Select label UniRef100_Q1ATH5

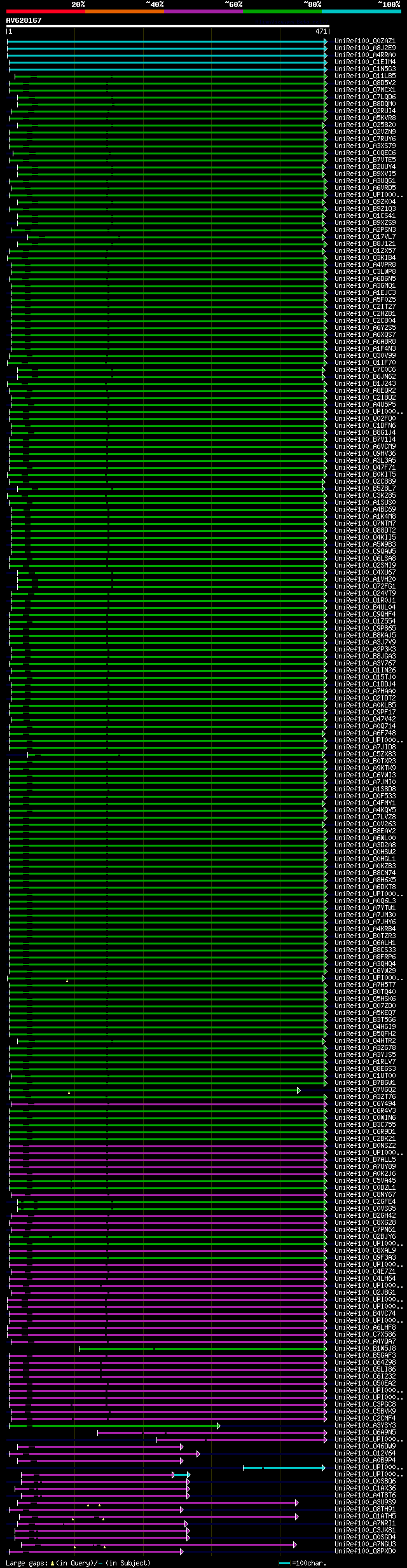pos(365,1517)
